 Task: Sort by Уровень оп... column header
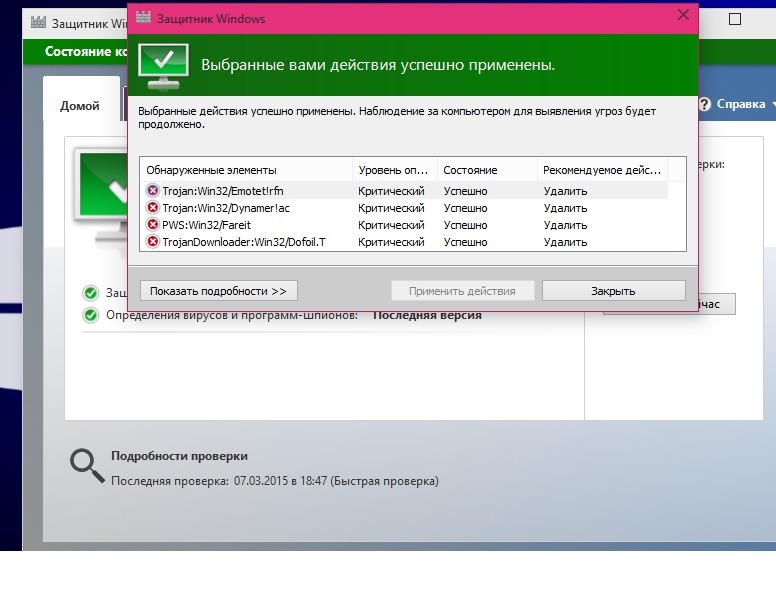(x=394, y=170)
